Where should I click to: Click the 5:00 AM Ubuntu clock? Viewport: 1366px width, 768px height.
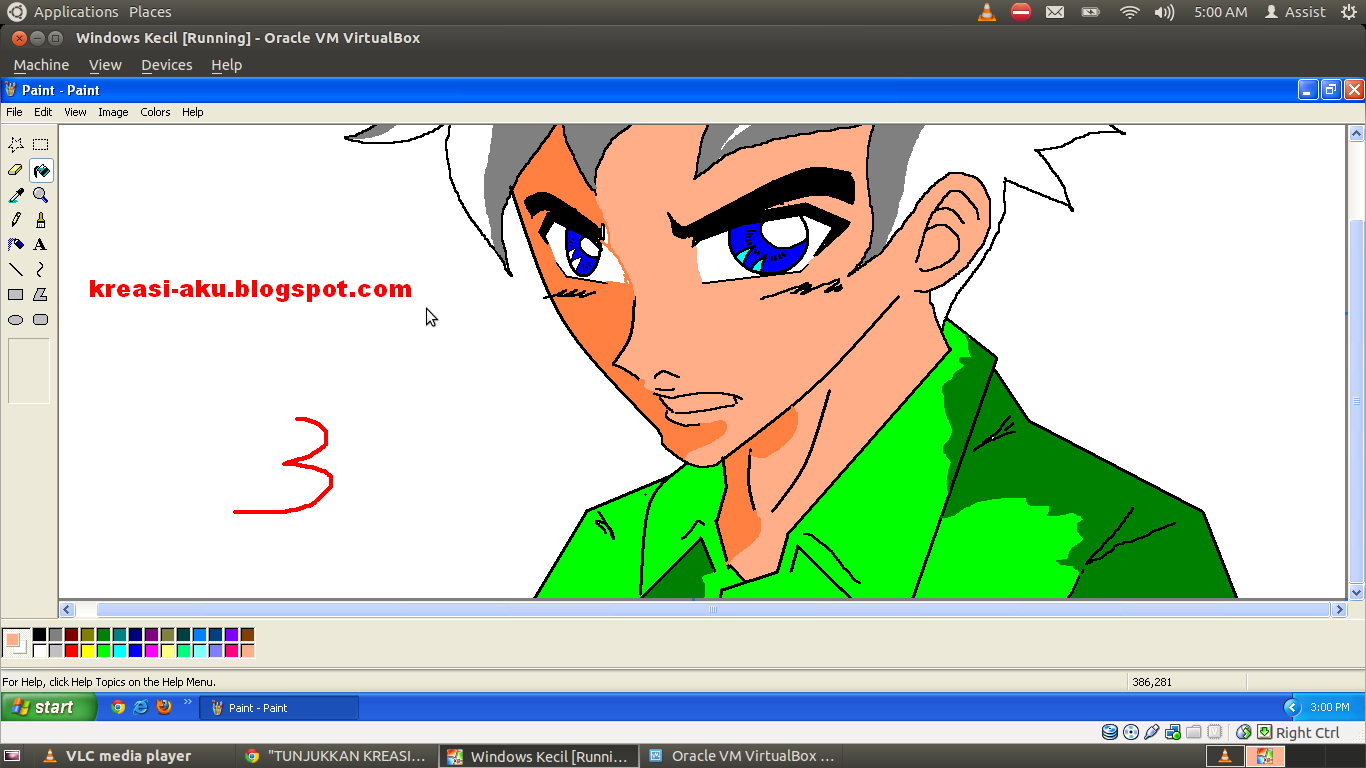[x=1220, y=12]
